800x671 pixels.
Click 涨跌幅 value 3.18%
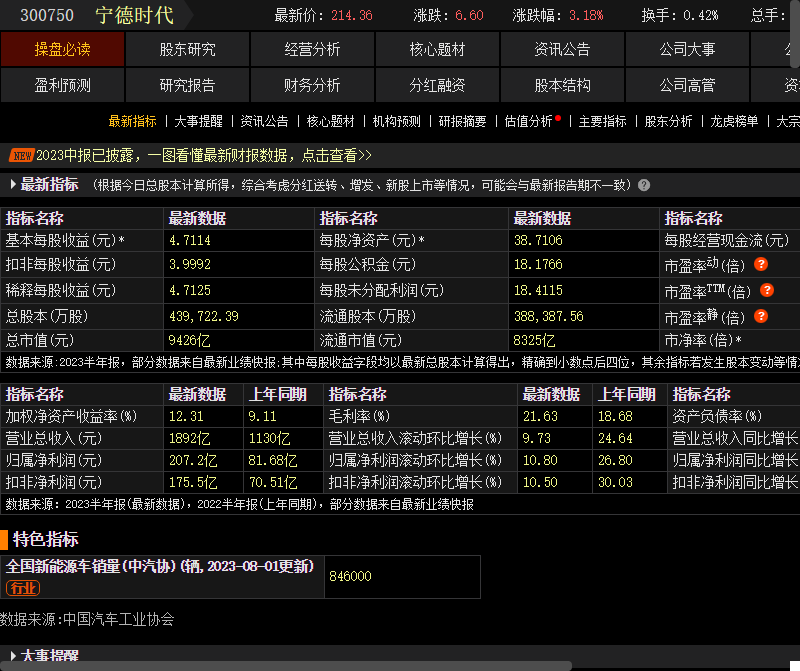586,16
